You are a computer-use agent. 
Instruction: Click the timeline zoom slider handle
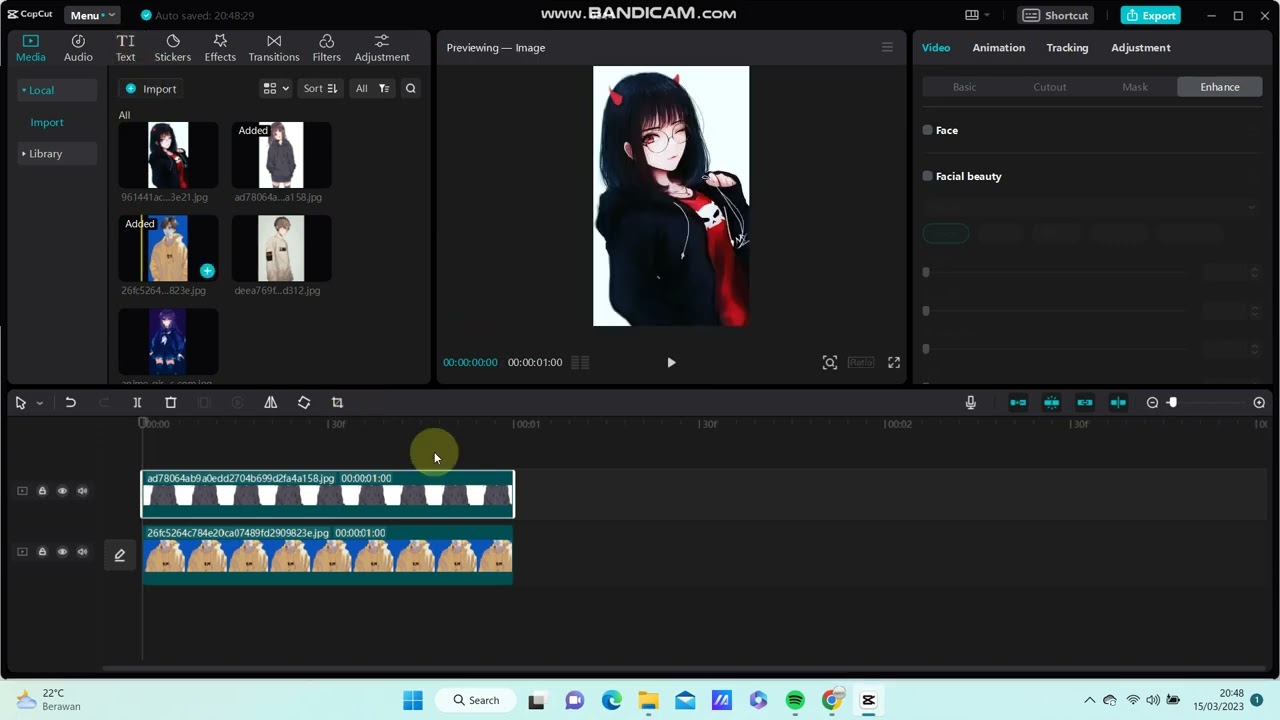point(1173,402)
